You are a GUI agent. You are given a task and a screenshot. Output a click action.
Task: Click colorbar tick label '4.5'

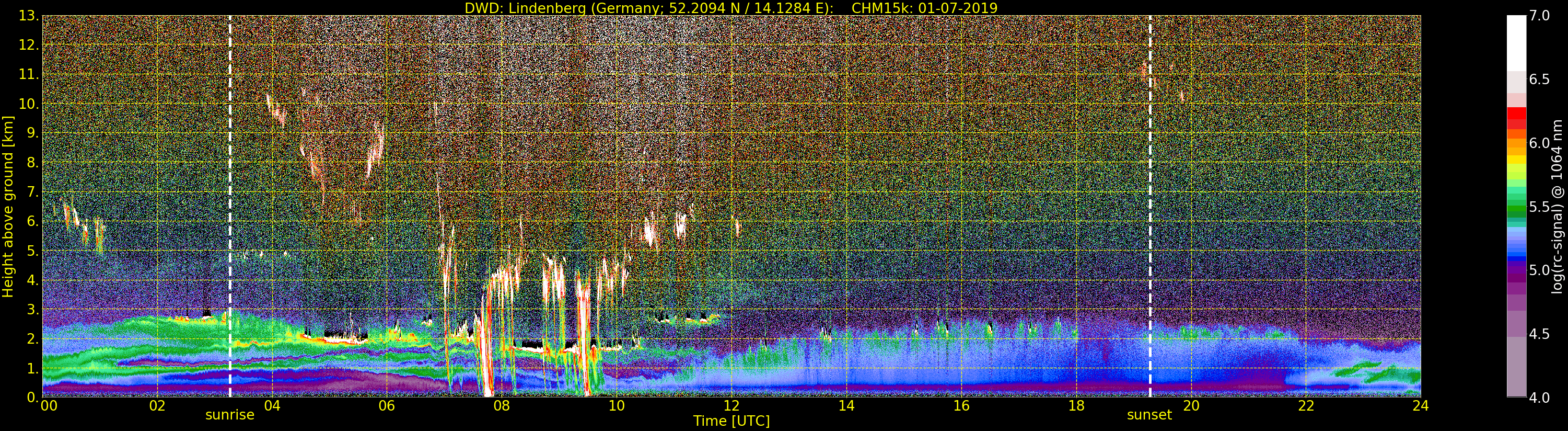(x=1539, y=334)
